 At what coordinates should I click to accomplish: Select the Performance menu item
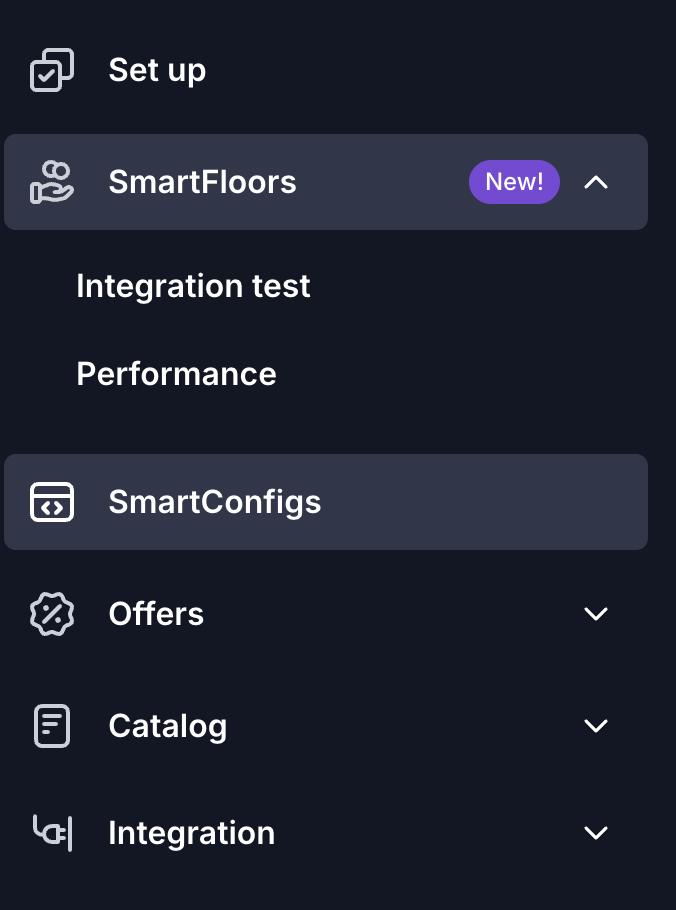(176, 373)
